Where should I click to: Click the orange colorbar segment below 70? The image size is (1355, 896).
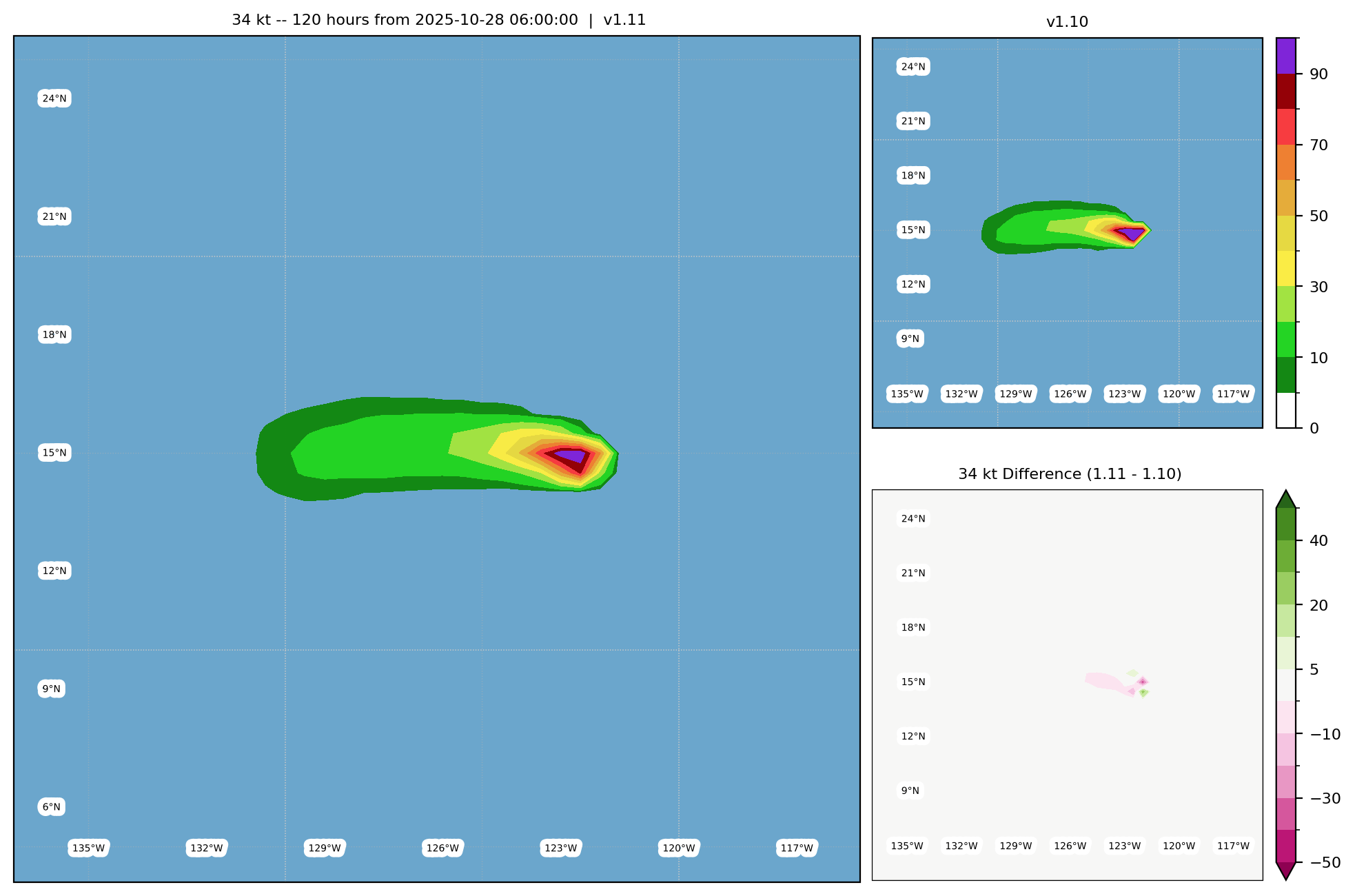(1286, 162)
